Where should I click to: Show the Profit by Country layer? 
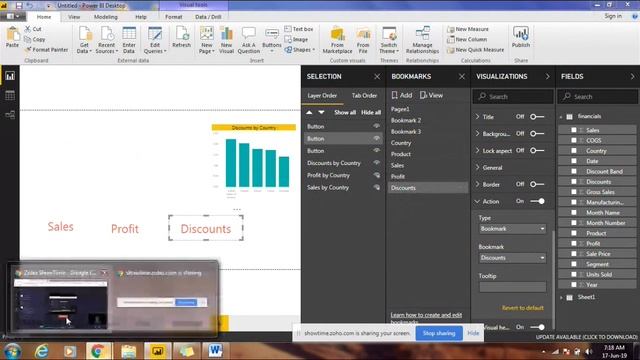(376, 175)
